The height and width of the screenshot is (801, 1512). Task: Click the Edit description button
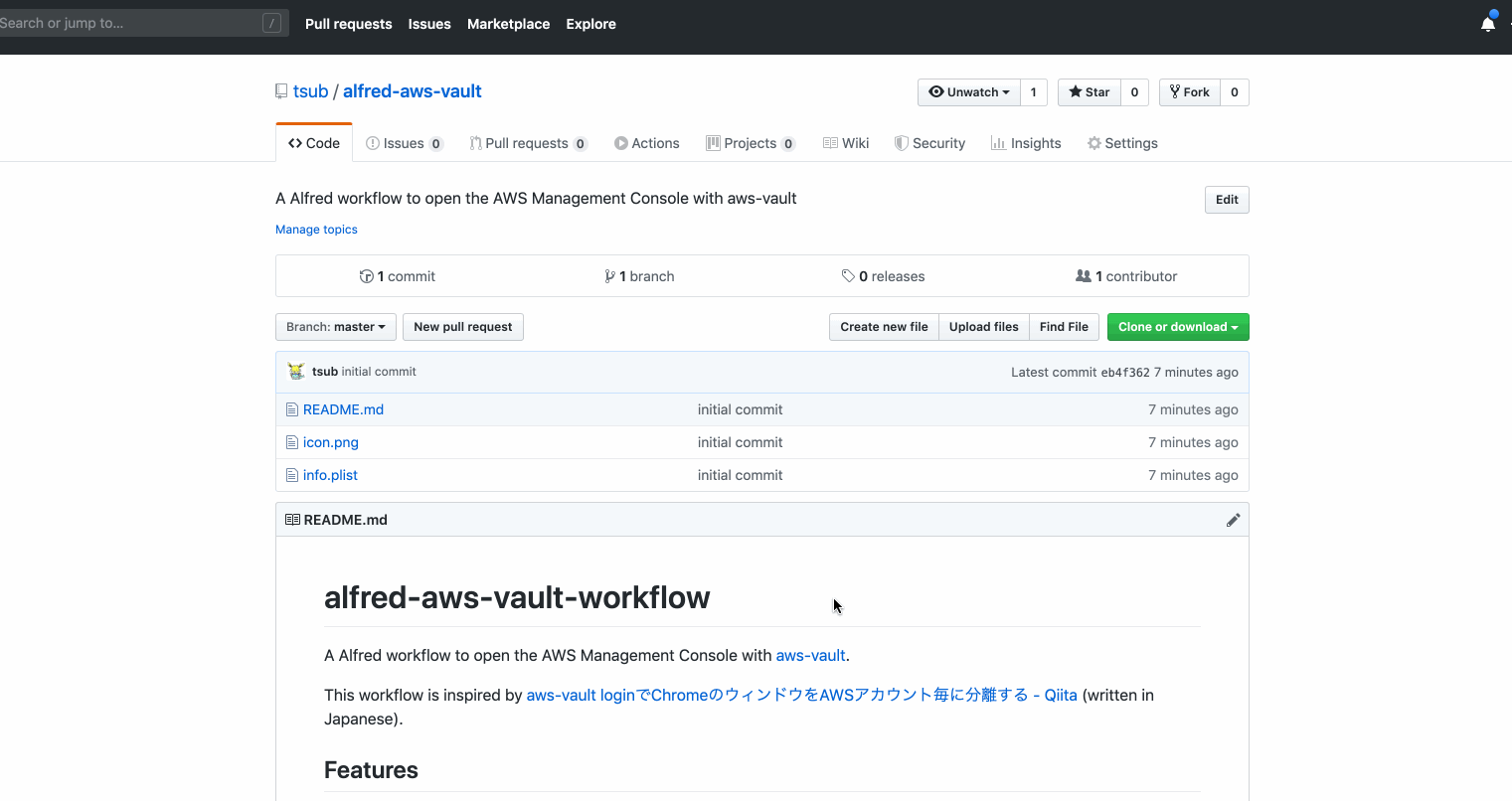(1227, 200)
